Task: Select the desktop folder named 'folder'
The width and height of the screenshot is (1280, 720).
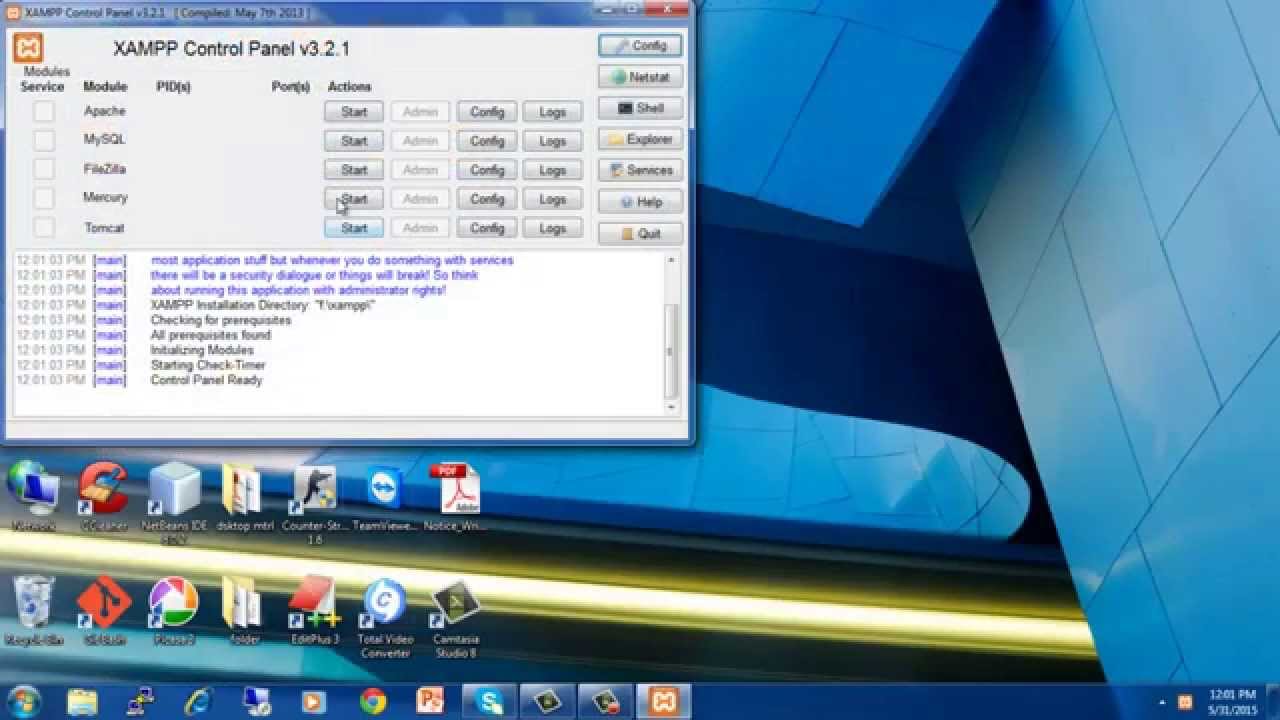Action: [x=244, y=610]
